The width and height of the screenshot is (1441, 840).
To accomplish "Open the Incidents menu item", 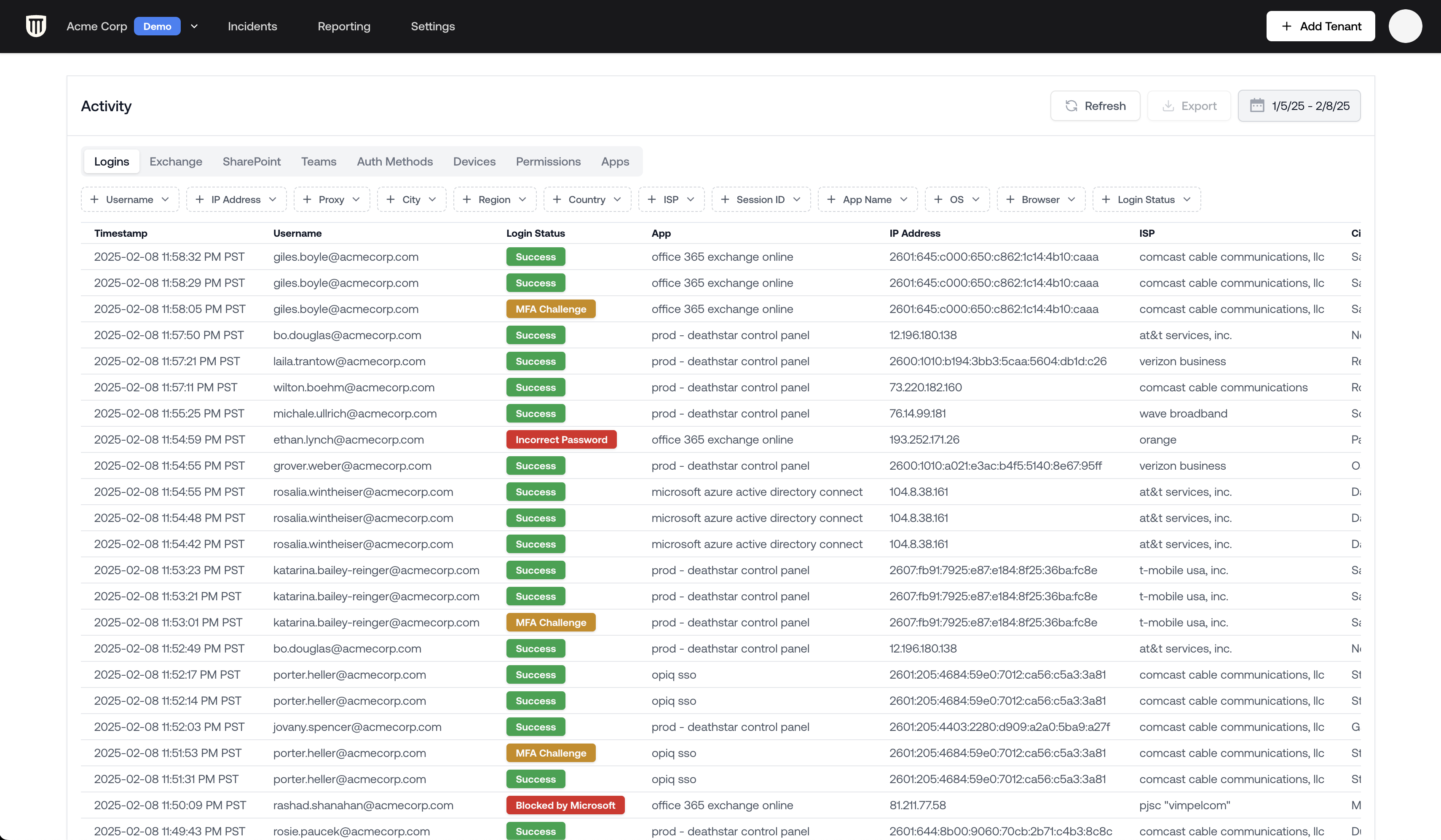I will 252,26.
